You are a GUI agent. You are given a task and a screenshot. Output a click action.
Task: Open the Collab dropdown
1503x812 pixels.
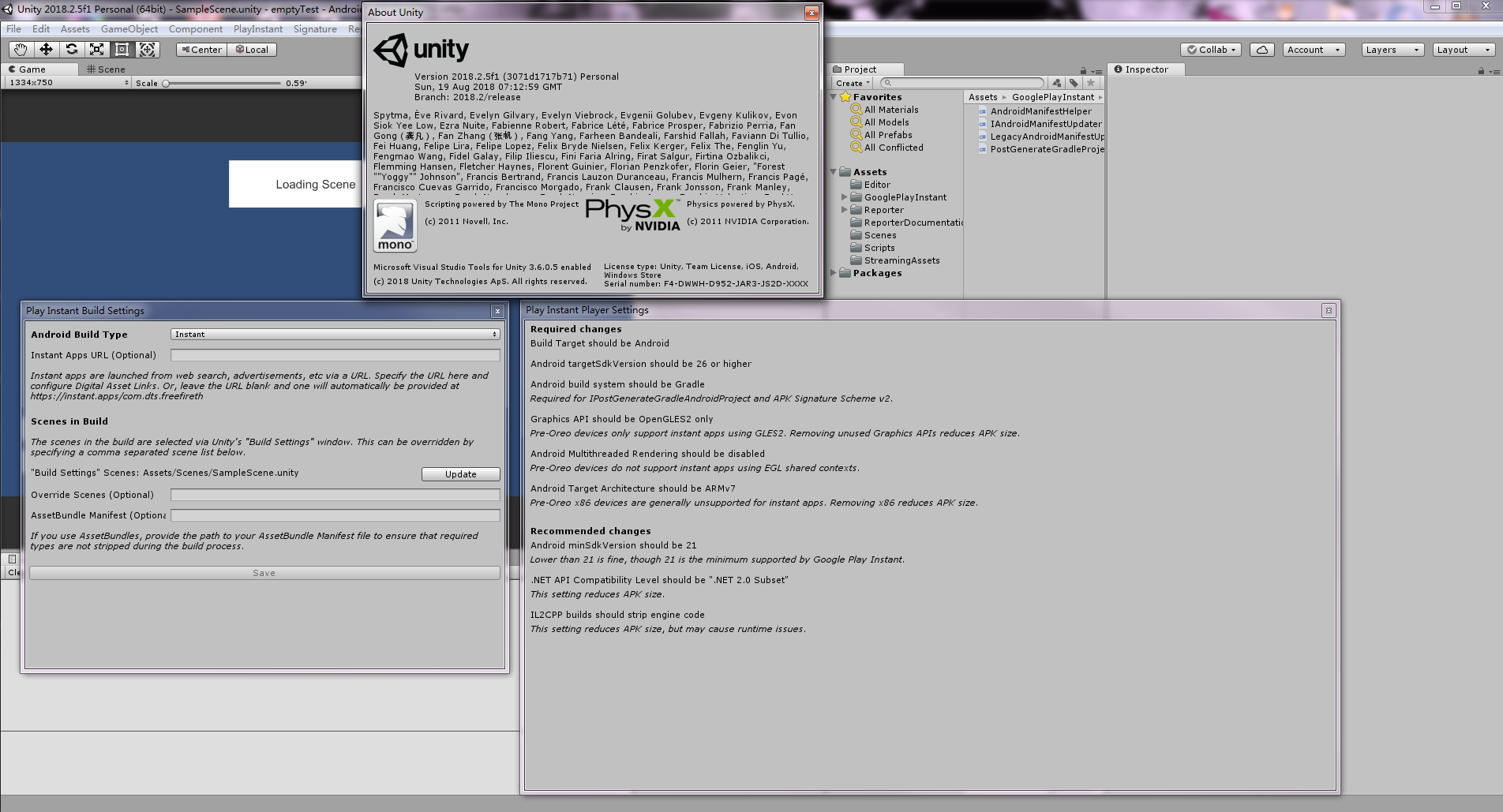1212,50
